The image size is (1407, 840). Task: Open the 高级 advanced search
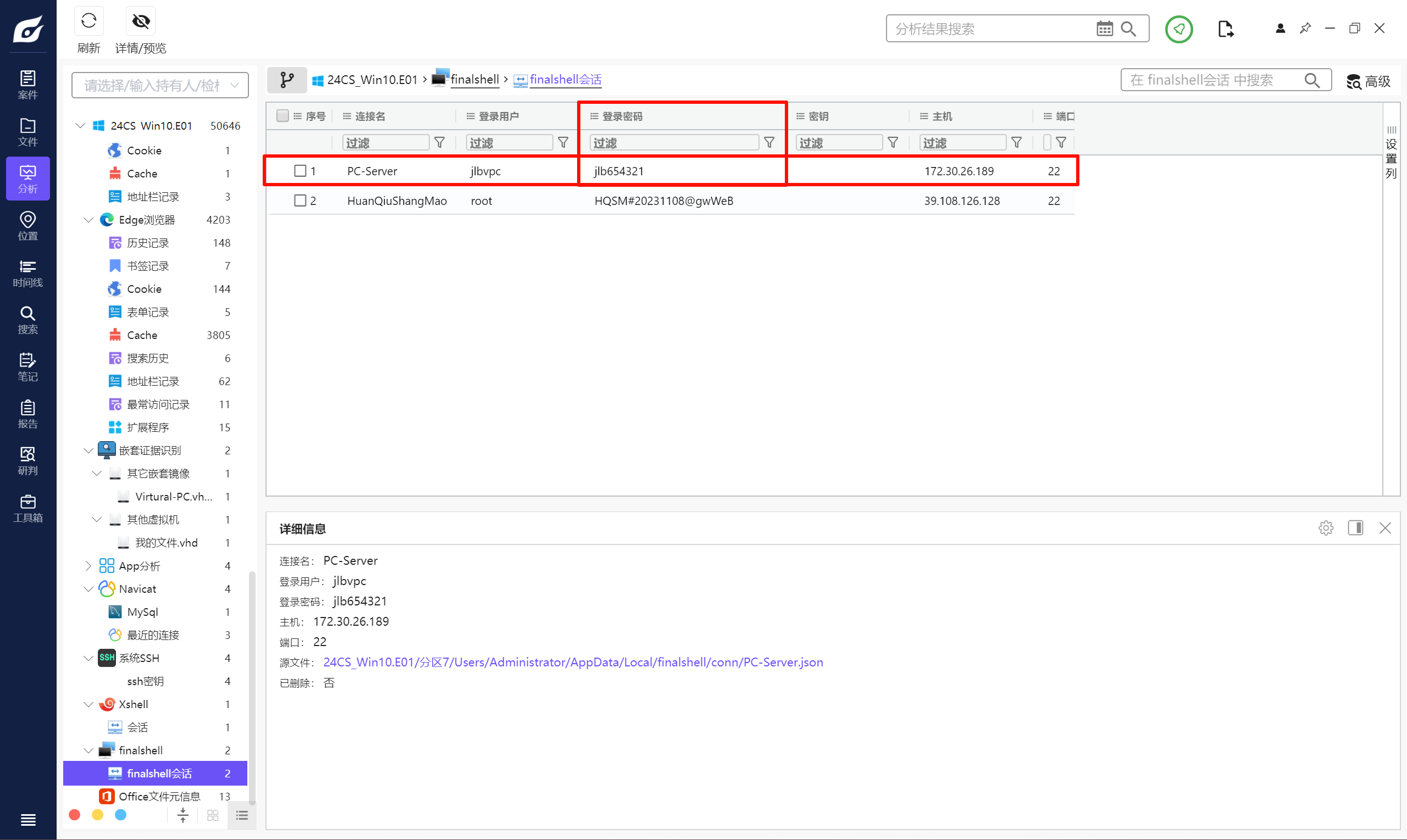pos(1369,81)
